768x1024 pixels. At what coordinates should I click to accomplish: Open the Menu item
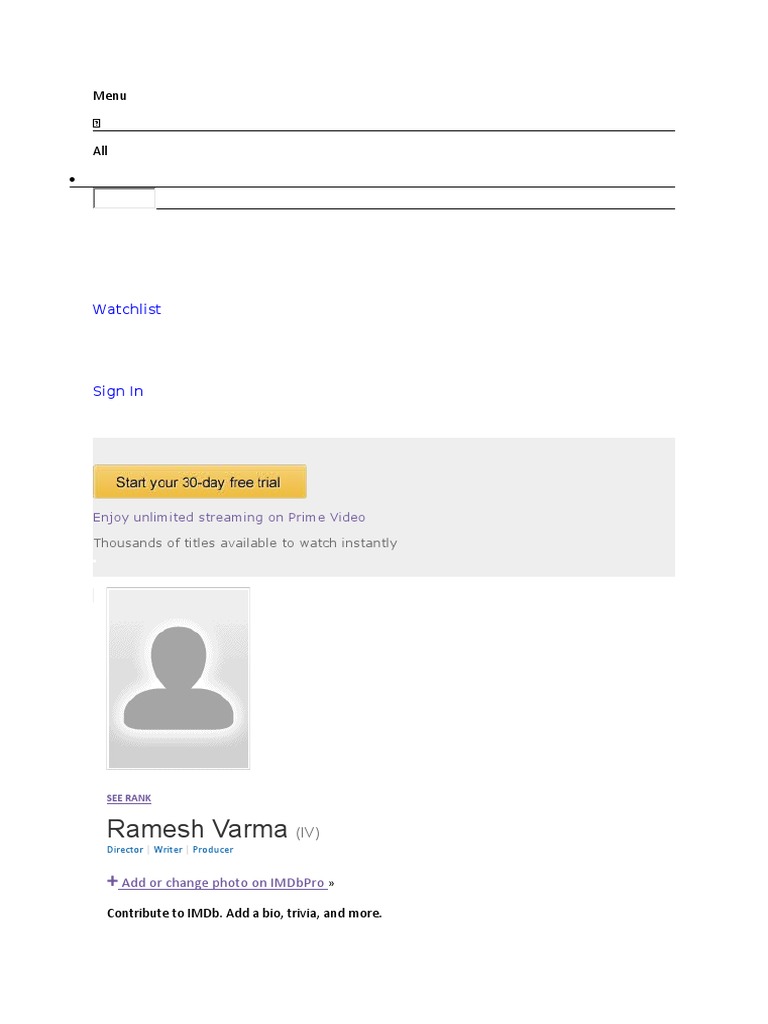[110, 96]
